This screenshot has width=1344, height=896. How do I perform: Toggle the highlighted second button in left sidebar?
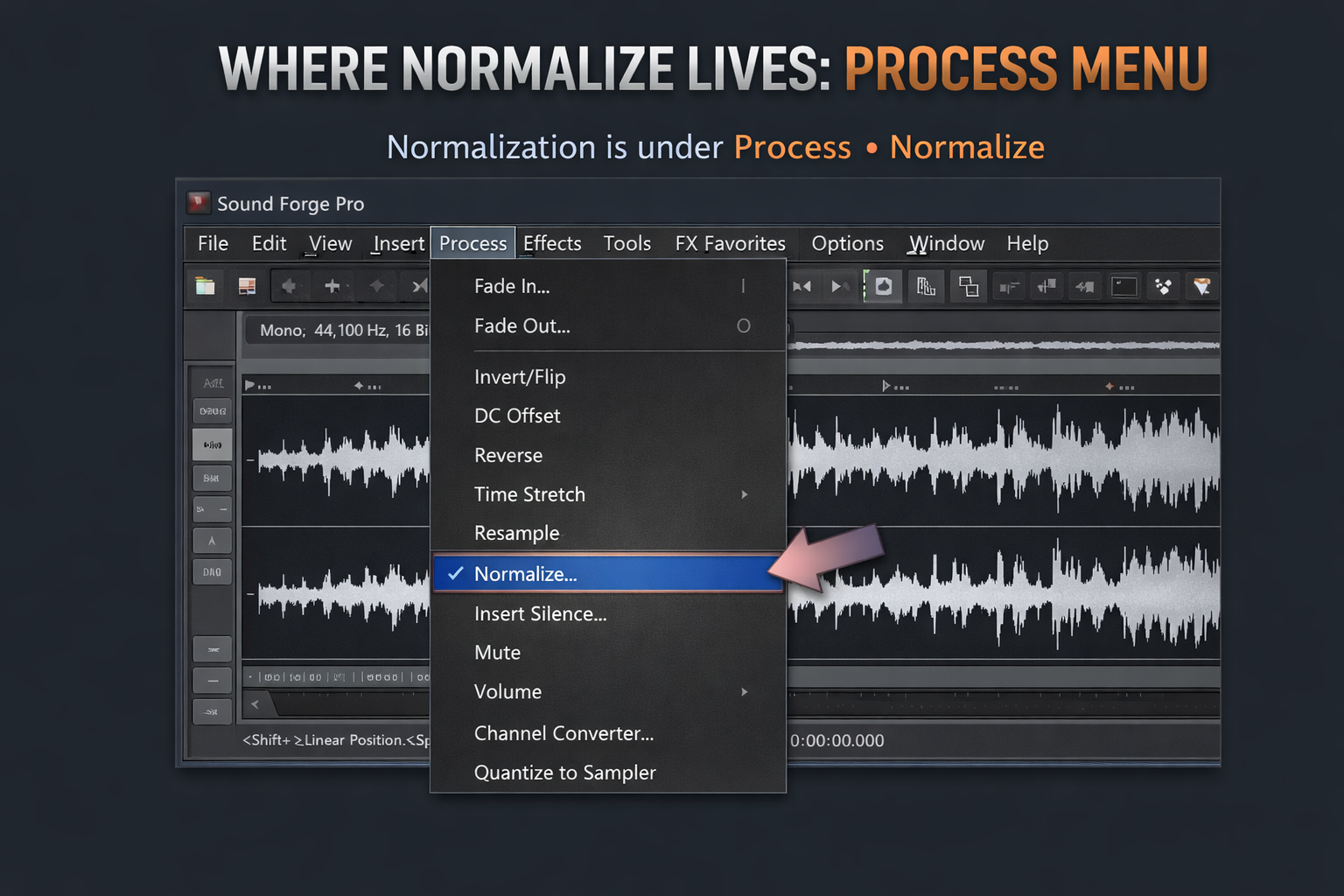pos(213,444)
